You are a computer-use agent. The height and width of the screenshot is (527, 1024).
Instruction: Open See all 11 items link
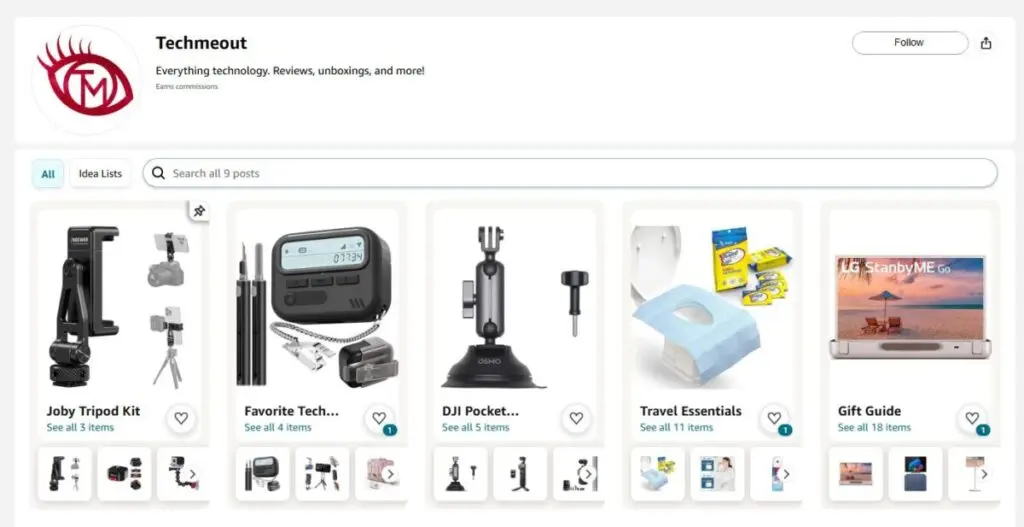coord(677,428)
